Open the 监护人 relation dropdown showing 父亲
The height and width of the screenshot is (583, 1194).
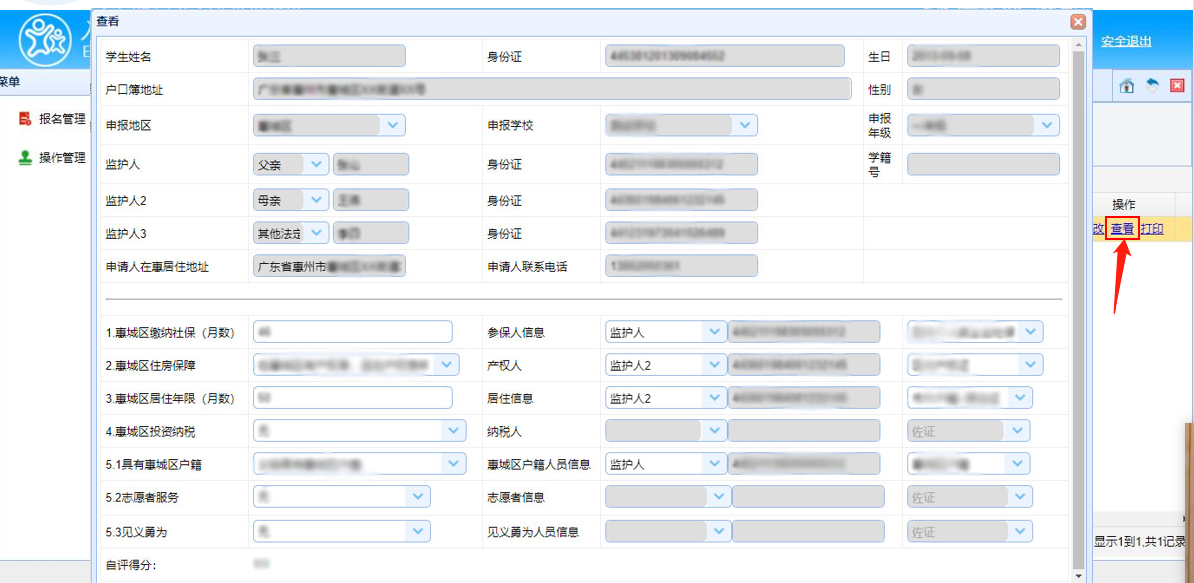(317, 164)
